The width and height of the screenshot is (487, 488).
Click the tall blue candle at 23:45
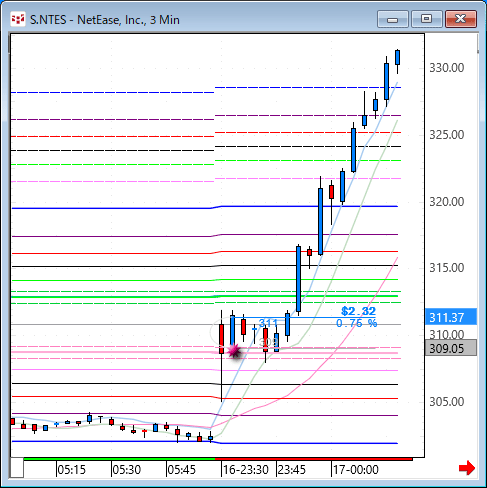[x=298, y=279]
